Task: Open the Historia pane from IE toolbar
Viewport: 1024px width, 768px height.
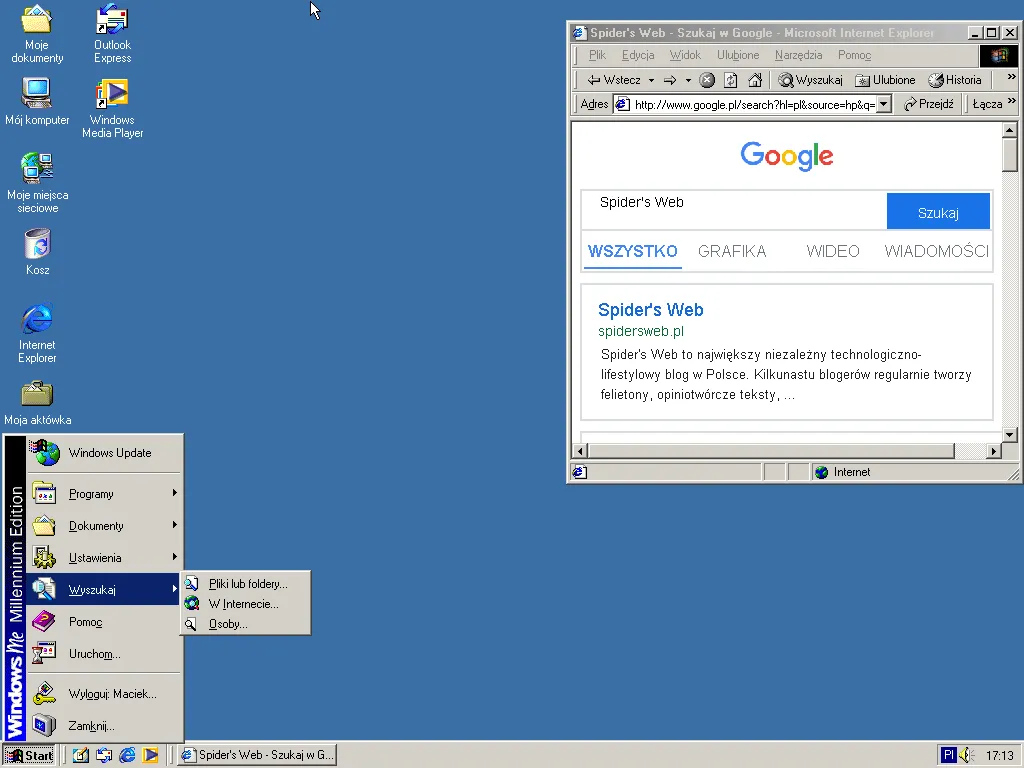Action: [x=955, y=80]
